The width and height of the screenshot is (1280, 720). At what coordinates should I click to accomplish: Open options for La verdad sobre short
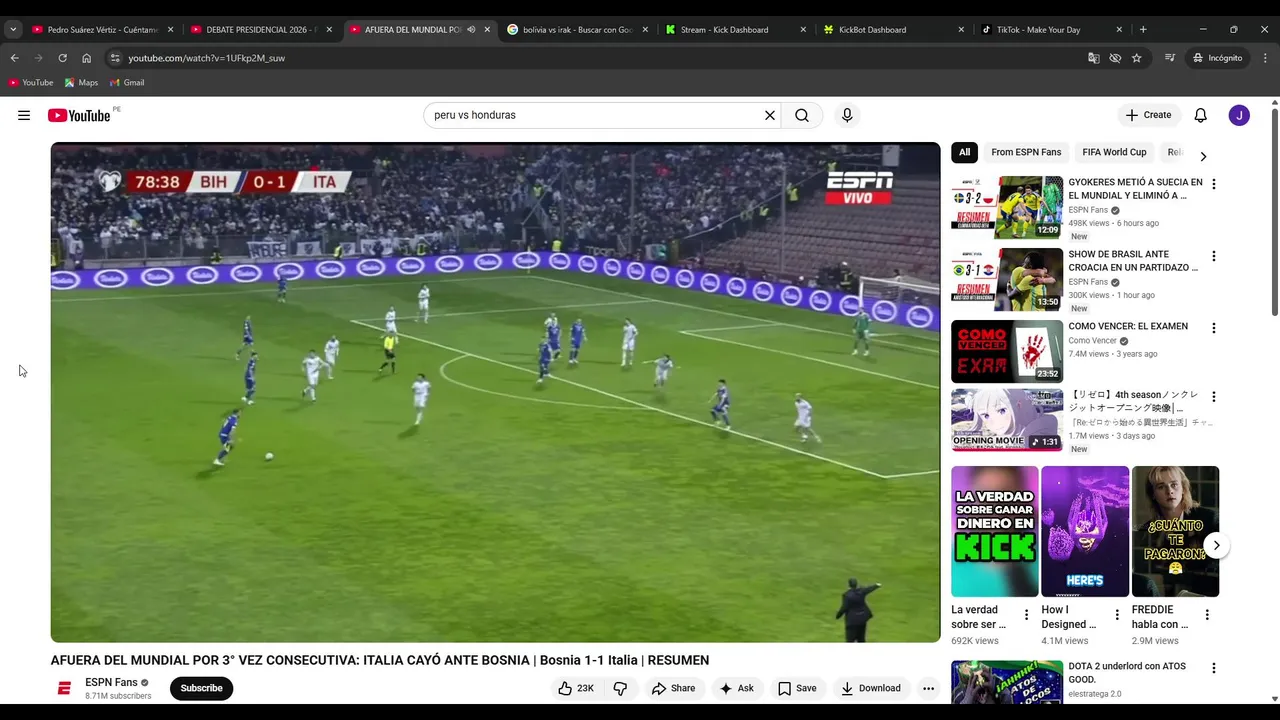pos(1026,615)
